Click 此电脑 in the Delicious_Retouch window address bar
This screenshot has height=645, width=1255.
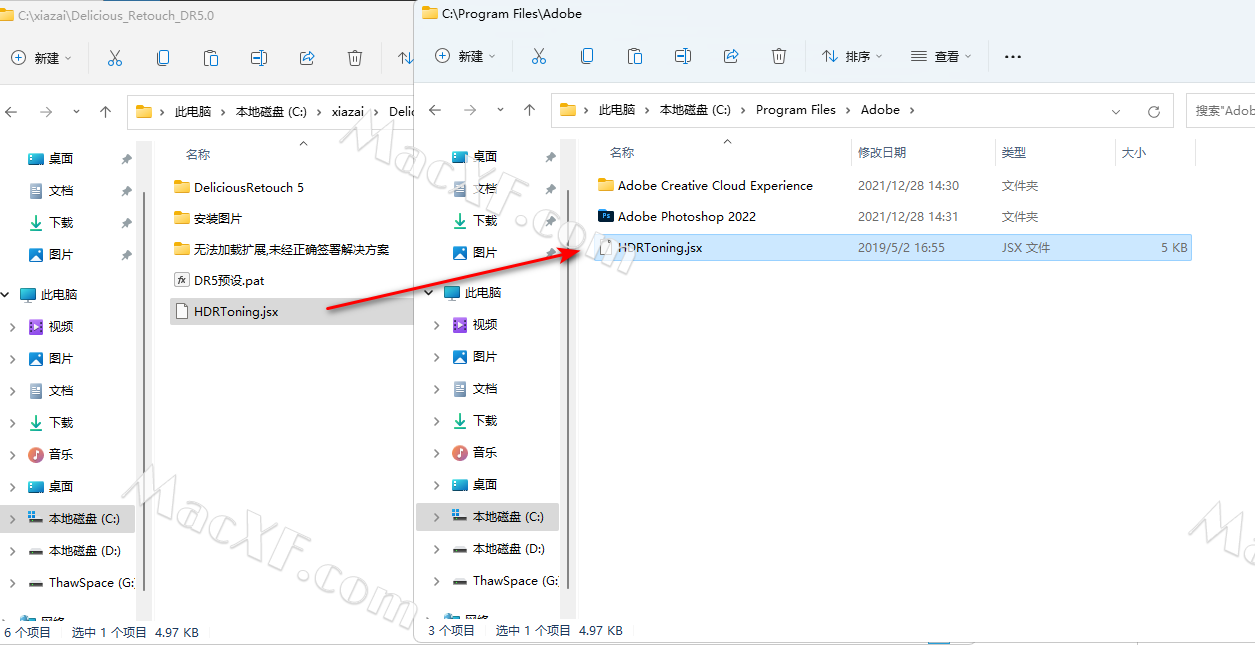tap(193, 112)
